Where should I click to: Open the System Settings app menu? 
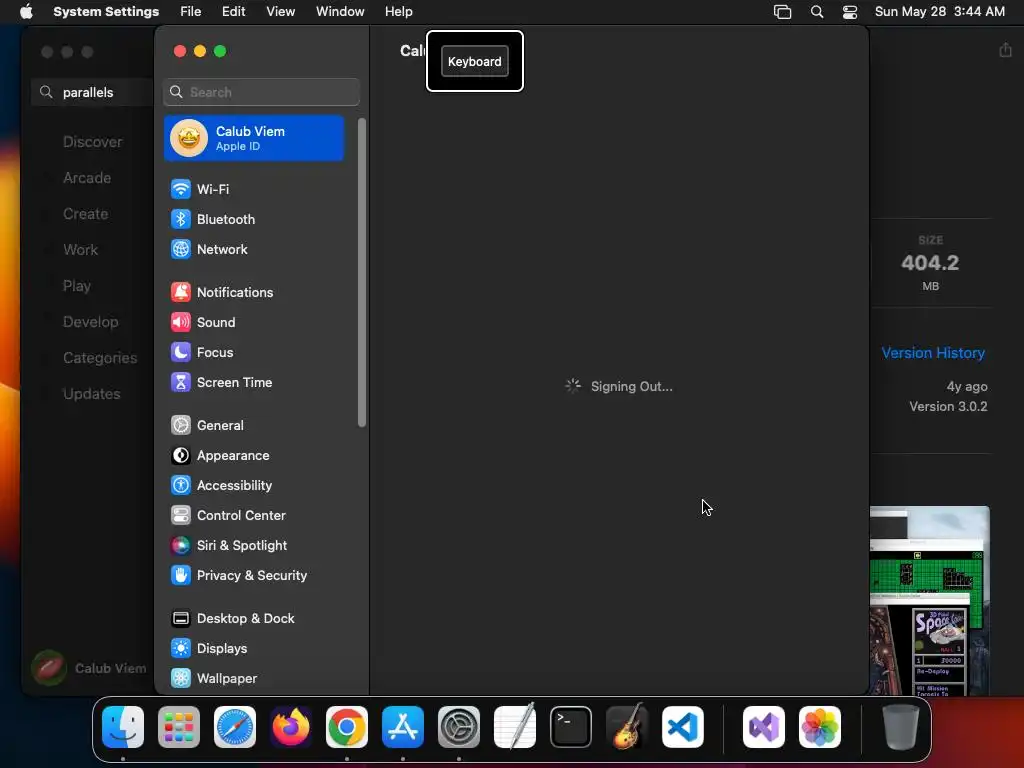[106, 12]
